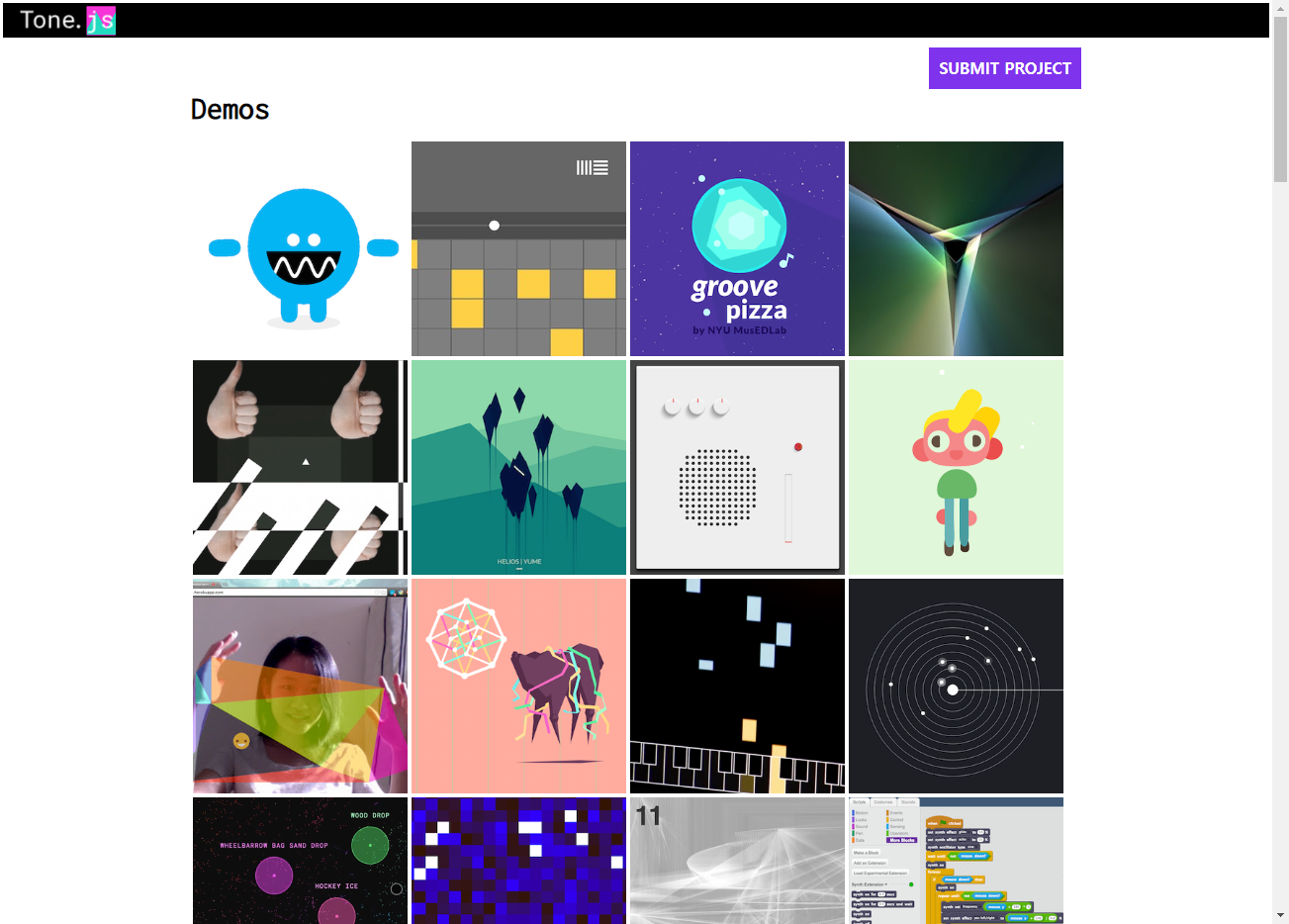Open the blue smiling monster demo
1289x924 pixels.
(300, 248)
